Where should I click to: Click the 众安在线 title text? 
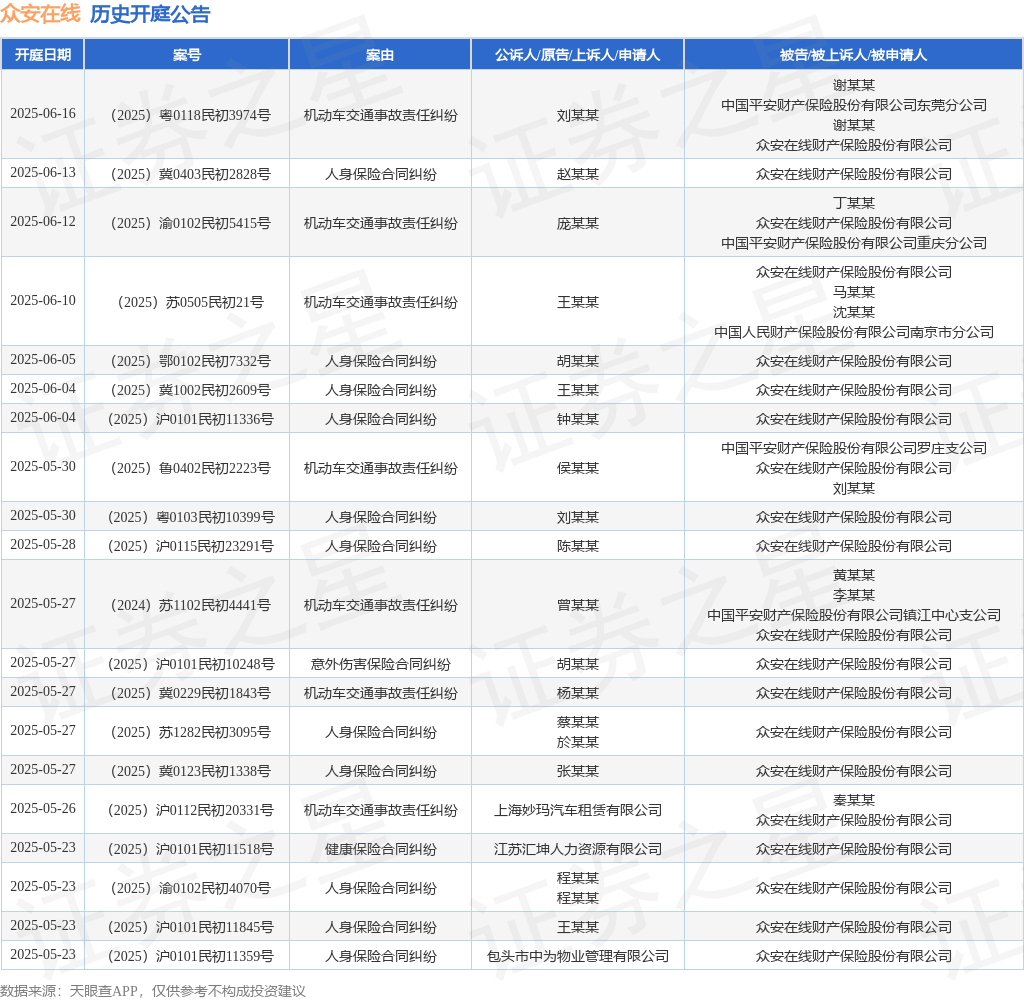coord(40,14)
